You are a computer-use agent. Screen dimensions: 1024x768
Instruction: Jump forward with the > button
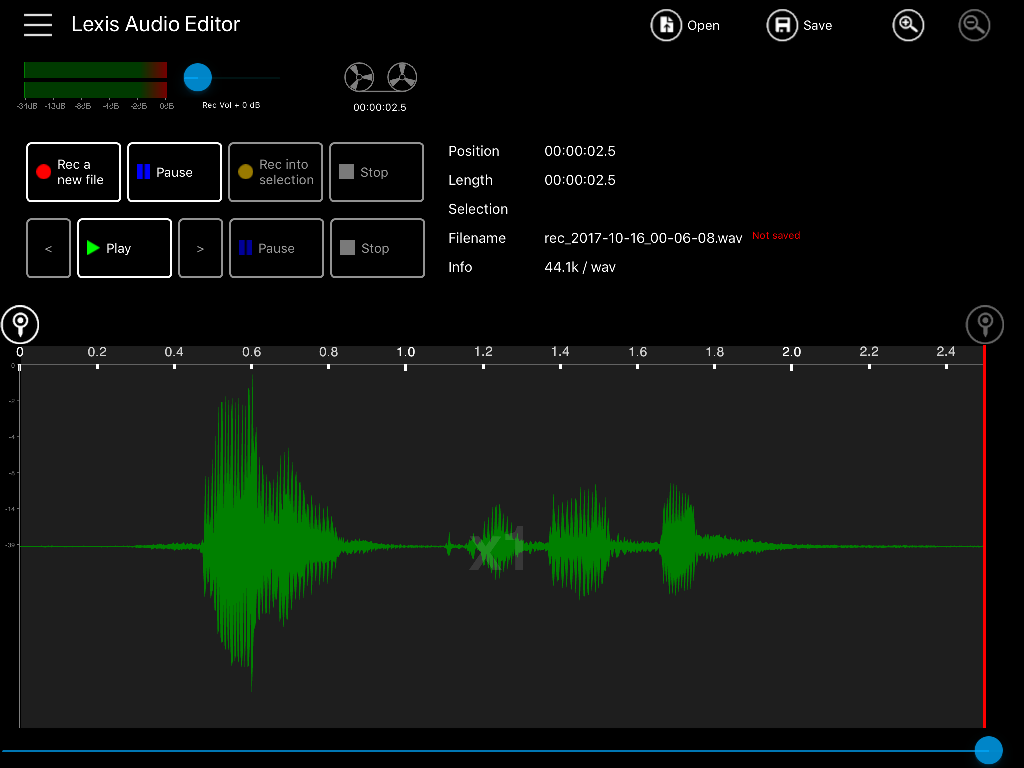200,248
